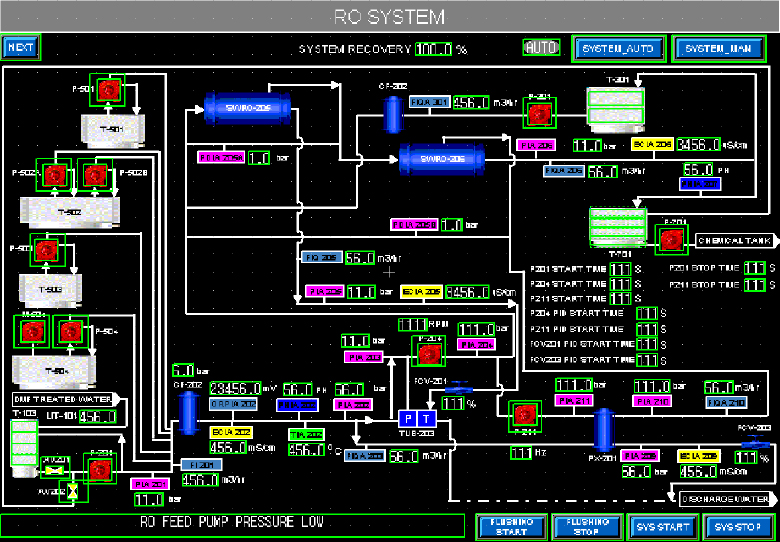Switch to SYSTEM_MAN mode
Viewport: 780px width, 542px height.
[719, 49]
